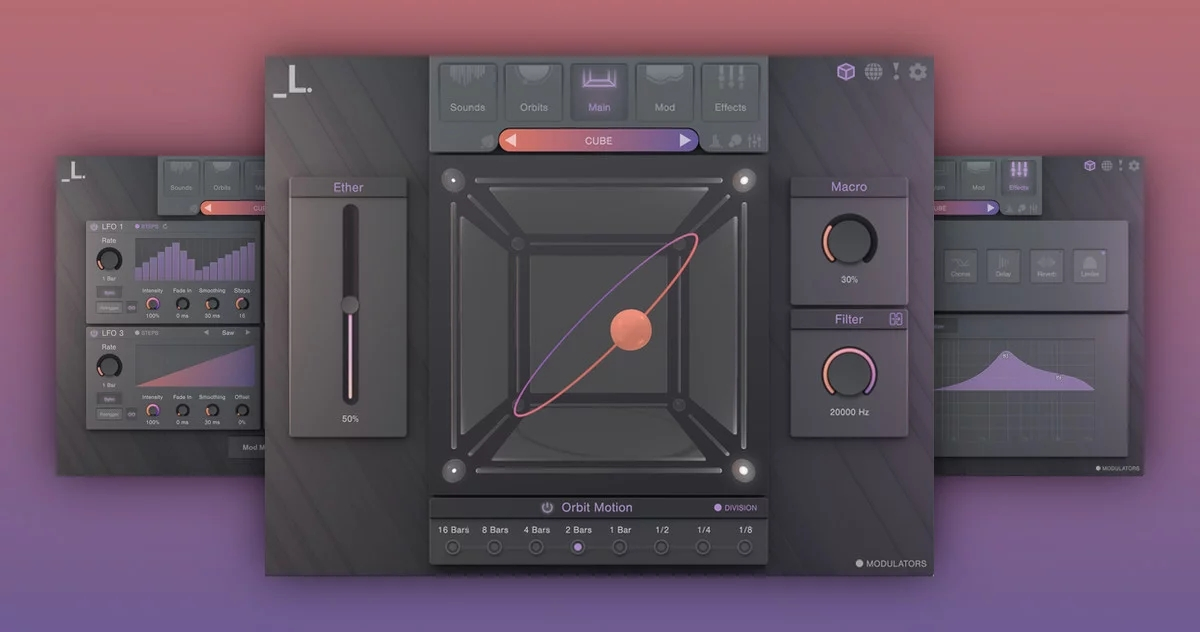Click the CUBE preset name
Viewport: 1200px width, 632px height.
coord(597,140)
